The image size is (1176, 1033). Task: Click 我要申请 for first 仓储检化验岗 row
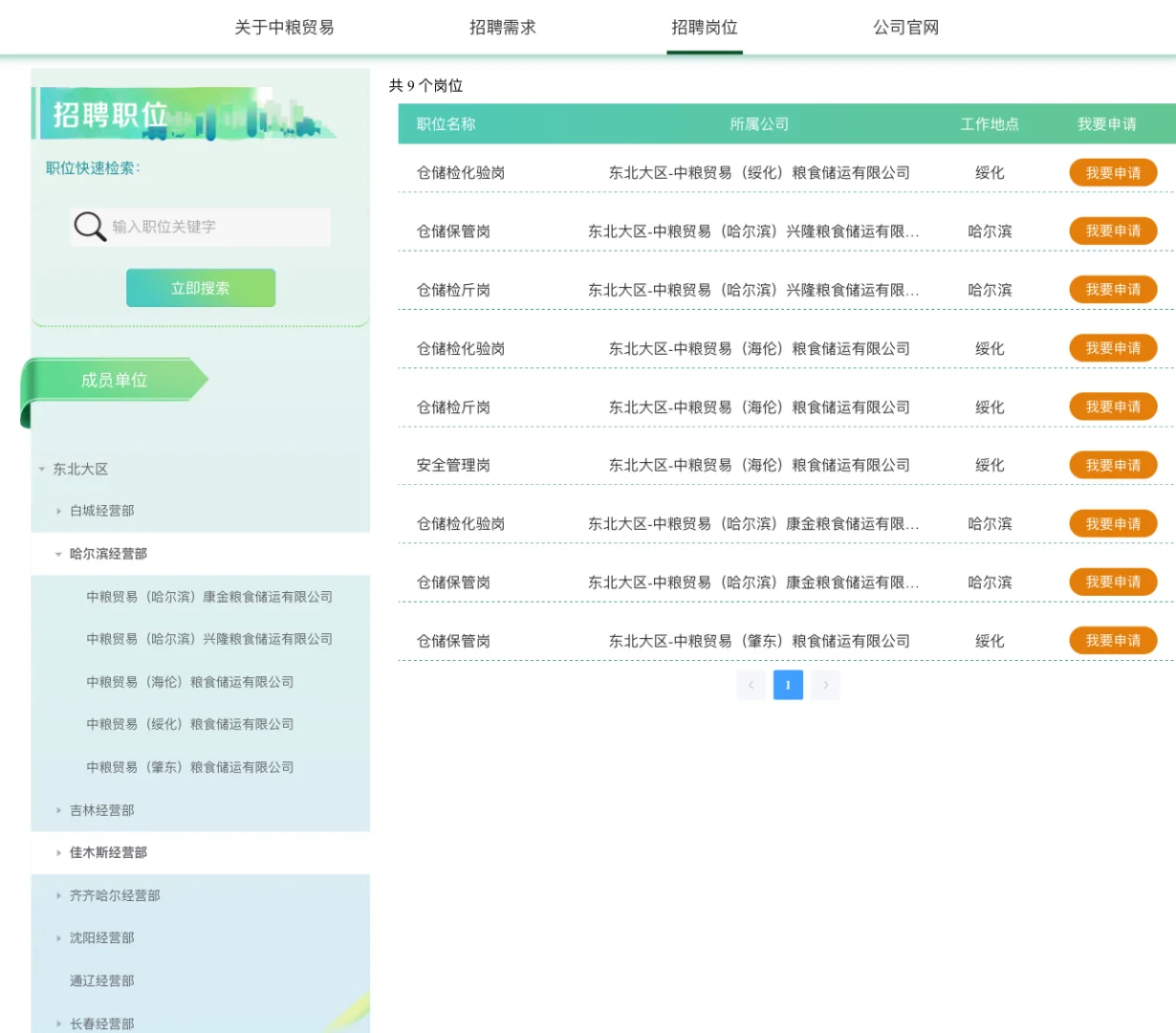click(1113, 172)
